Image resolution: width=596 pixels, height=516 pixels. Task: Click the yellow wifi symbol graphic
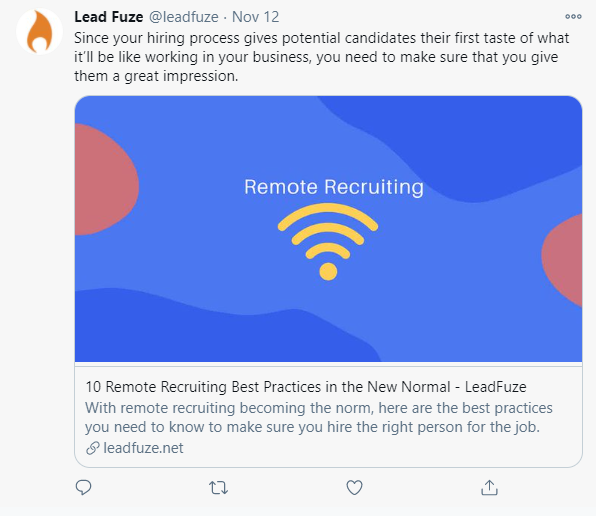[x=328, y=242]
